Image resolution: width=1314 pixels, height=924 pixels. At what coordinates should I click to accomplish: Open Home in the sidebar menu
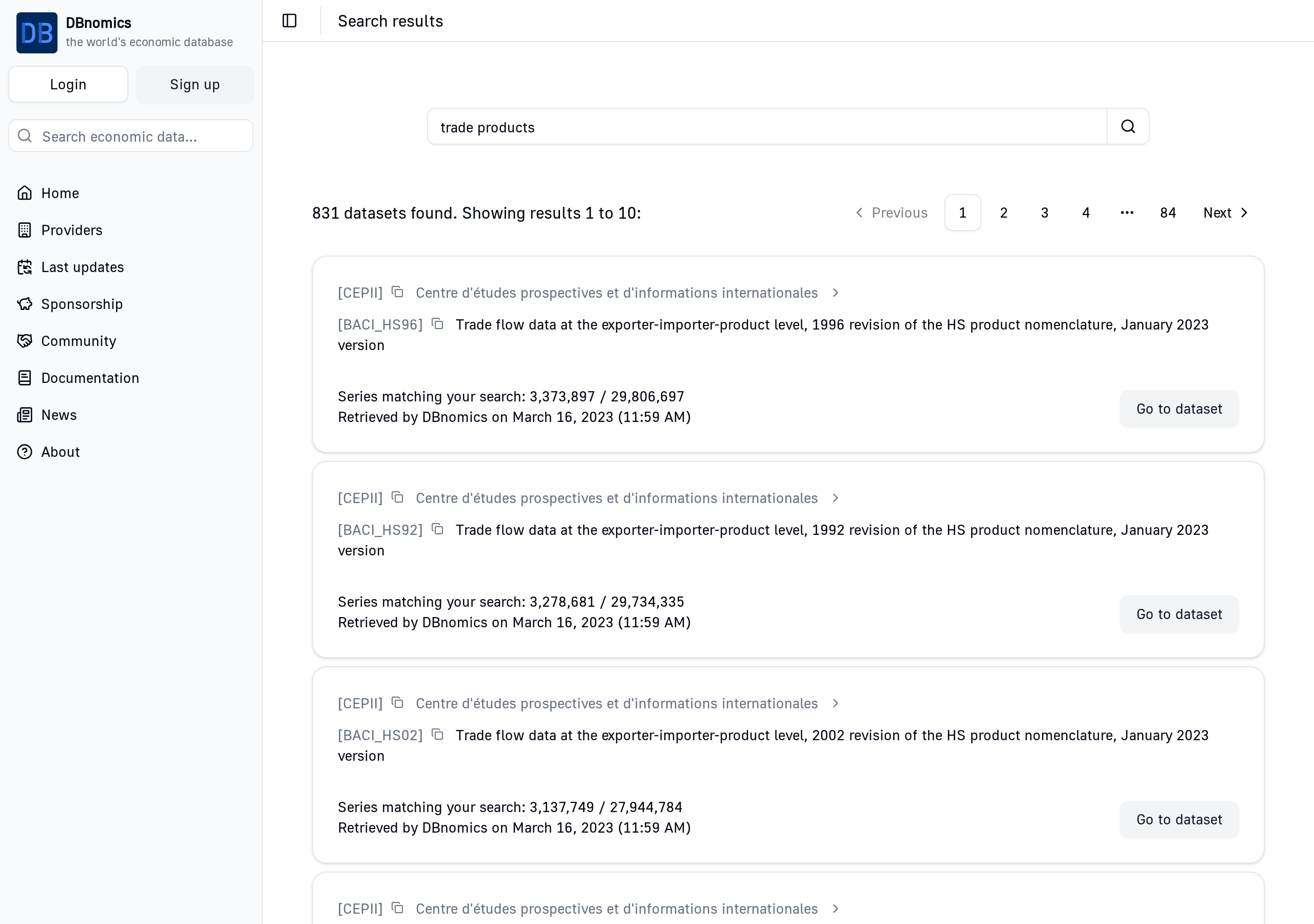pyautogui.click(x=131, y=193)
